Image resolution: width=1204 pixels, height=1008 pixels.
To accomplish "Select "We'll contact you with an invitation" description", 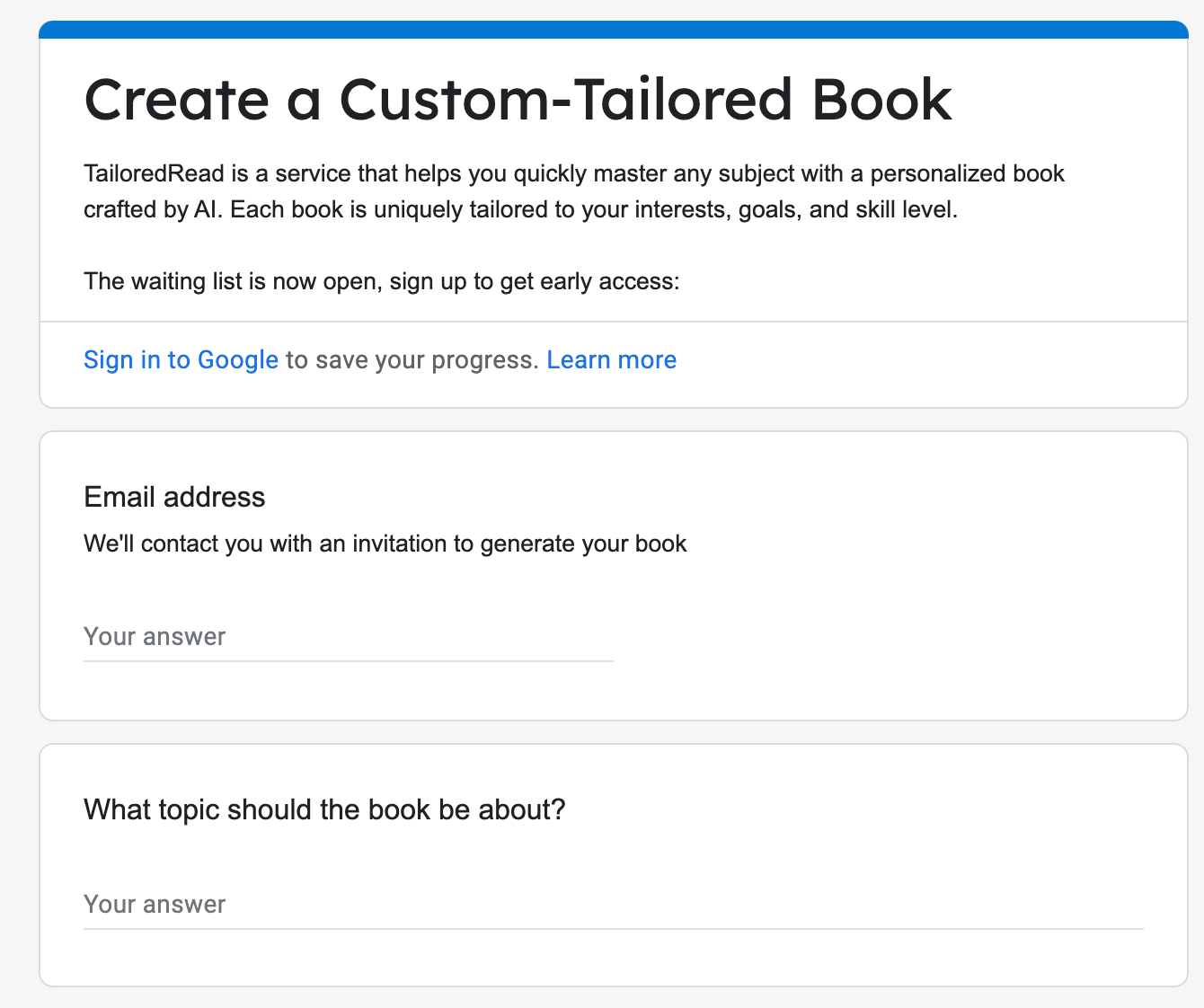I will (x=385, y=544).
